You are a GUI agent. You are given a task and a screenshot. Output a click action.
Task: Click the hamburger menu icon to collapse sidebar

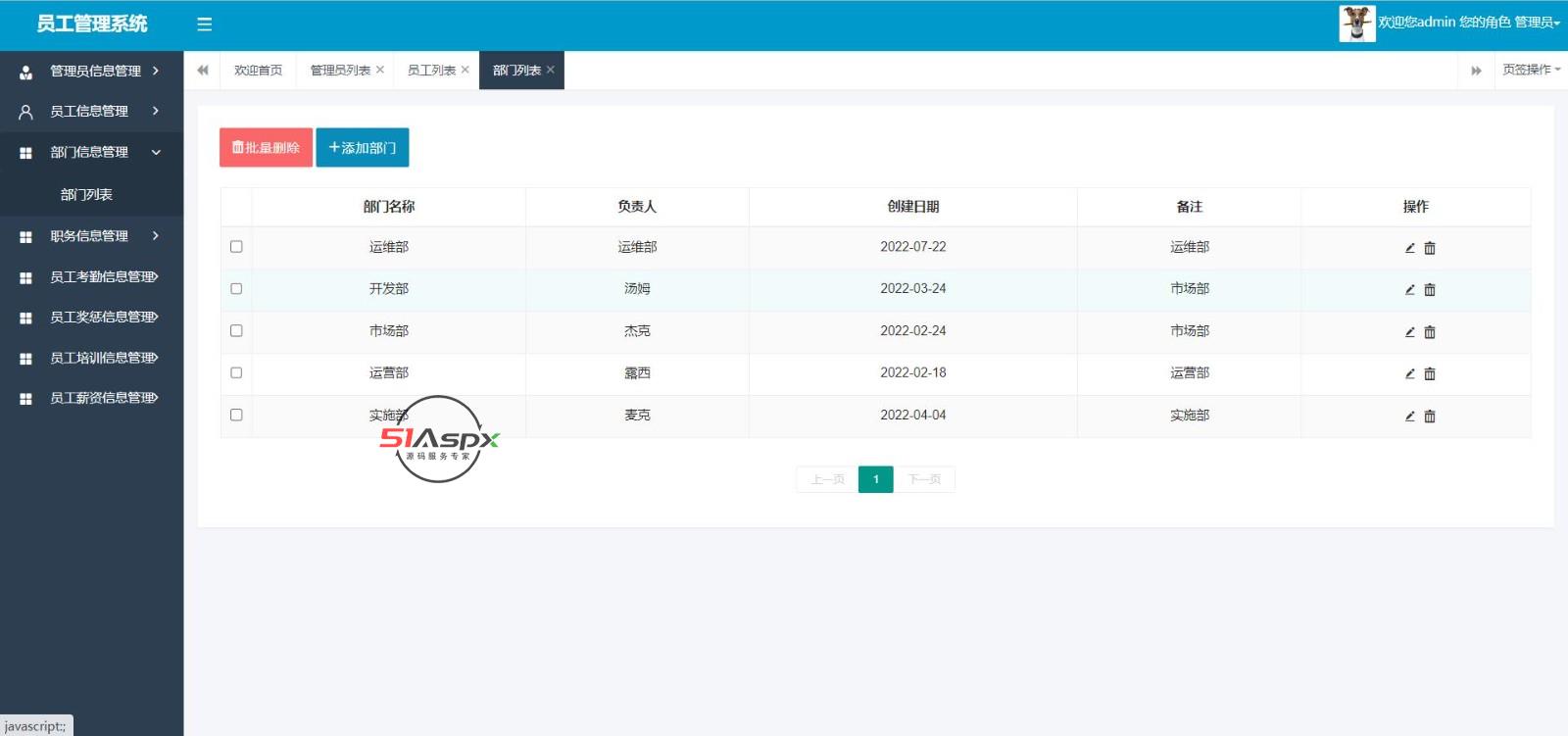tap(204, 25)
